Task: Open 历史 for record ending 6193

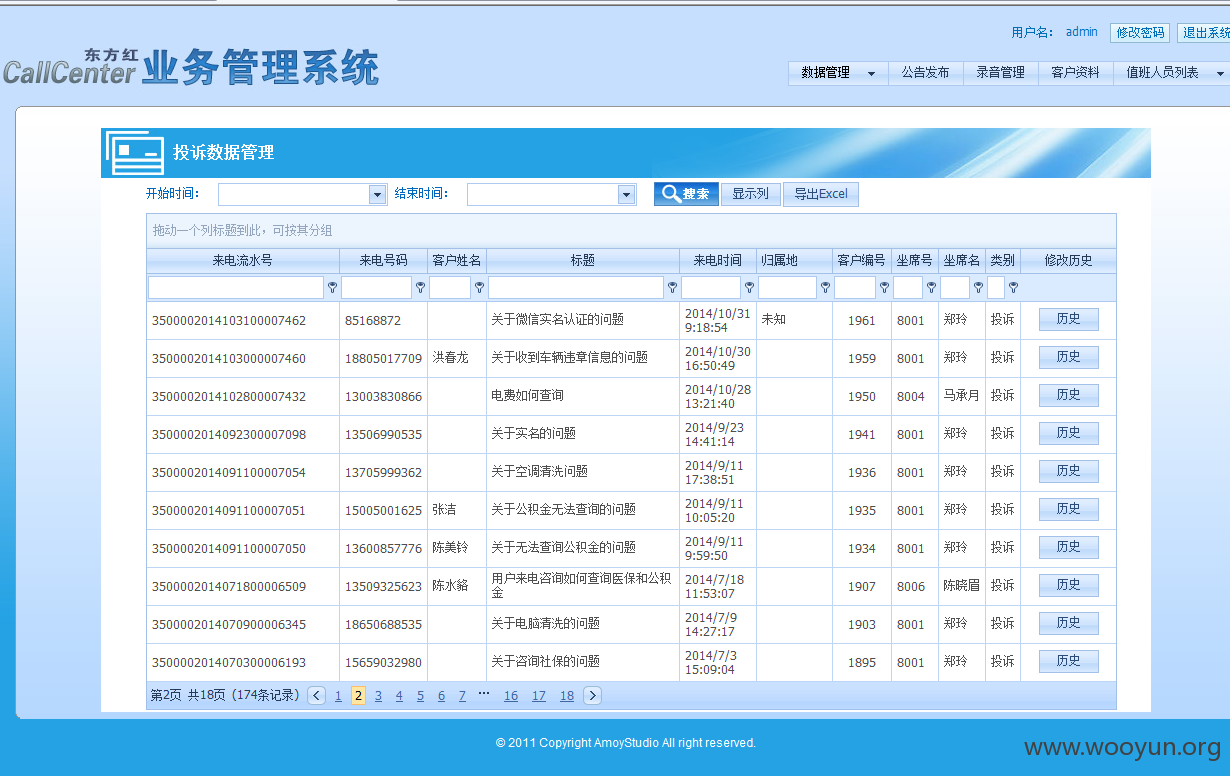Action: pos(1068,661)
